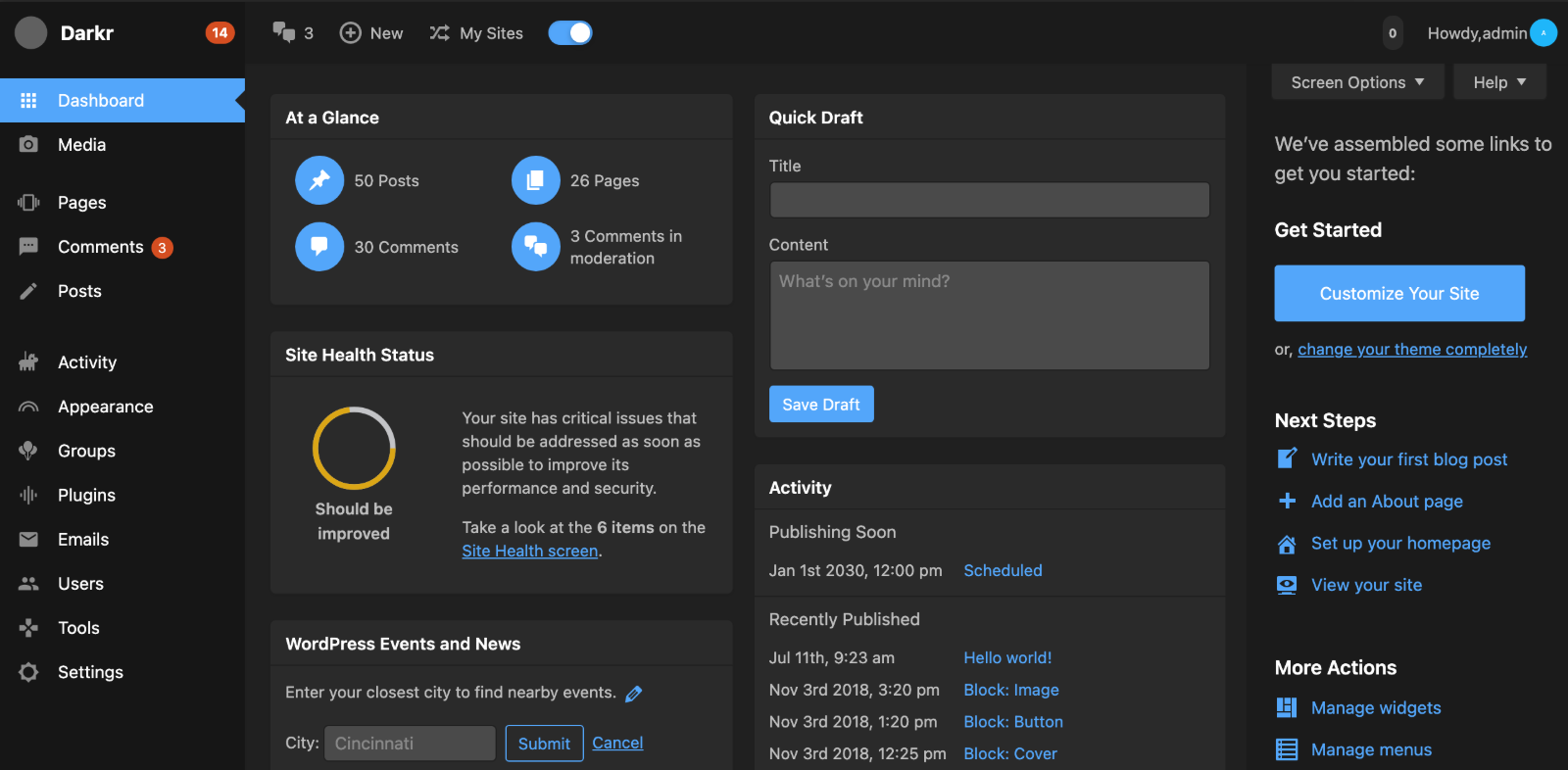Image resolution: width=1568 pixels, height=770 pixels.
Task: Click the 3 badge next to Comments
Action: [x=163, y=248]
